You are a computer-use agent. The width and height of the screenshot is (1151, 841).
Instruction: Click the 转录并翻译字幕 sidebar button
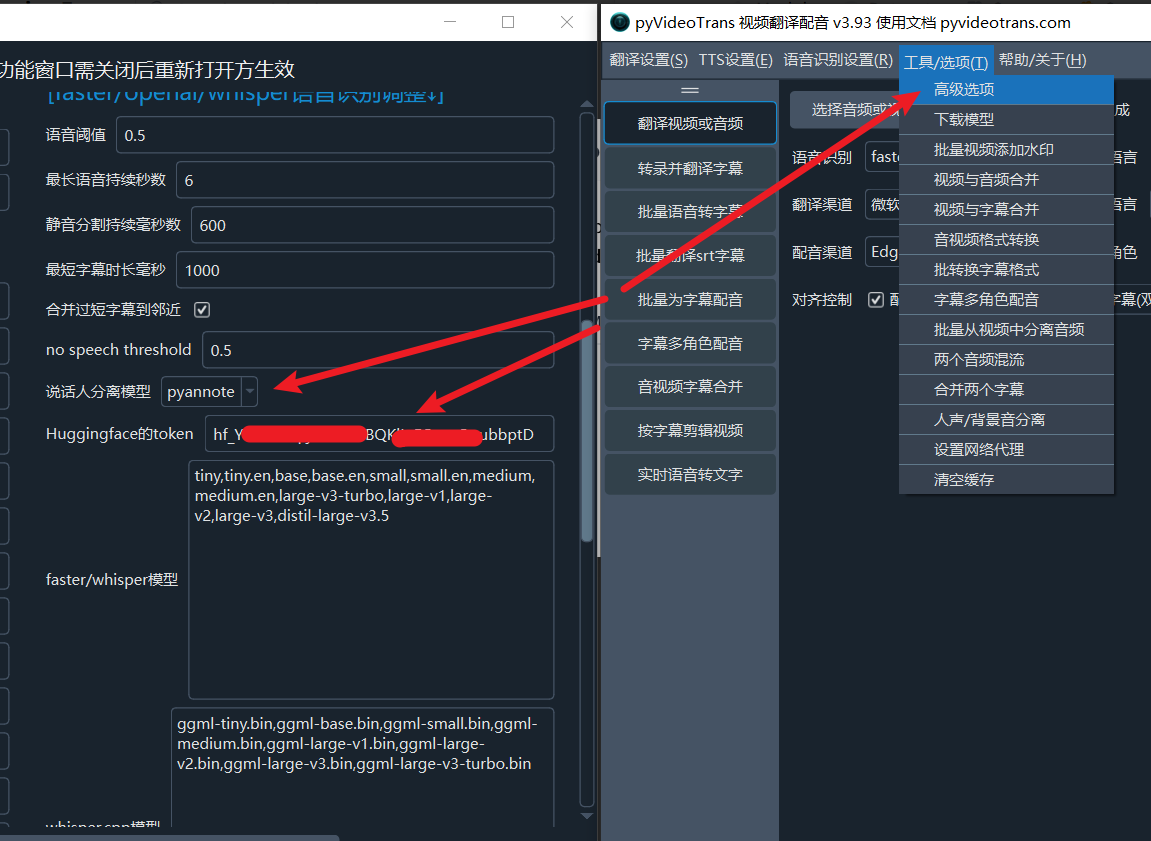point(690,168)
